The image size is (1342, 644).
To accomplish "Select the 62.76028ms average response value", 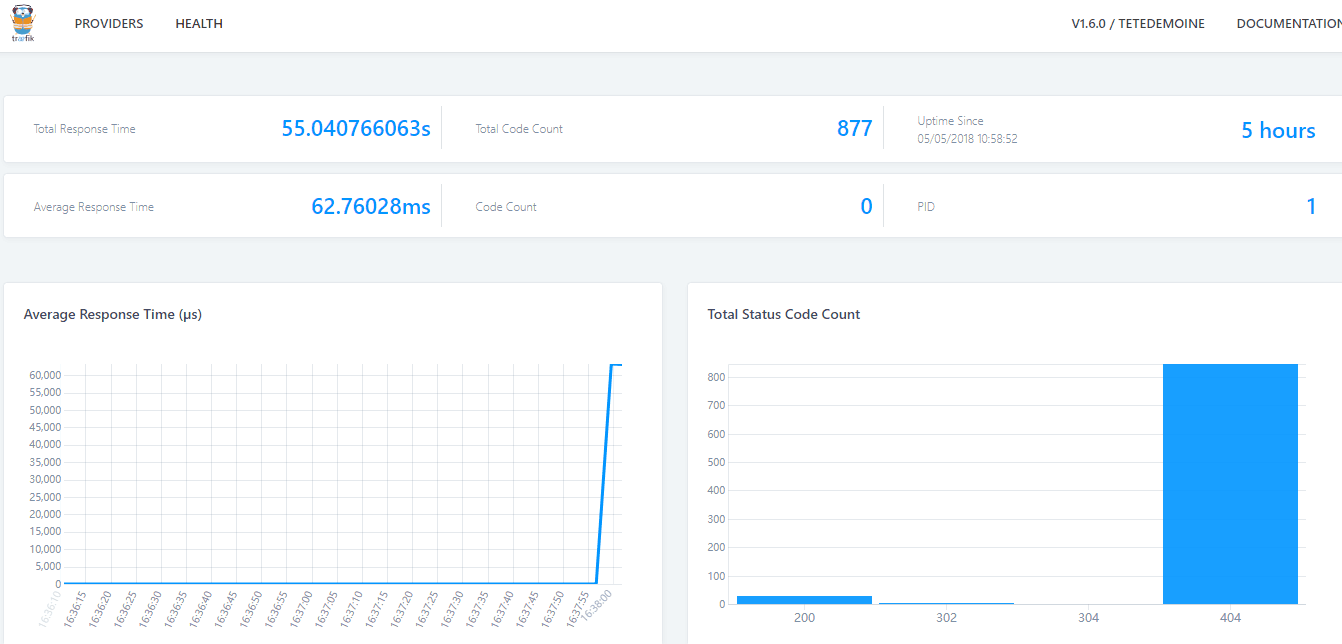I will pos(371,207).
